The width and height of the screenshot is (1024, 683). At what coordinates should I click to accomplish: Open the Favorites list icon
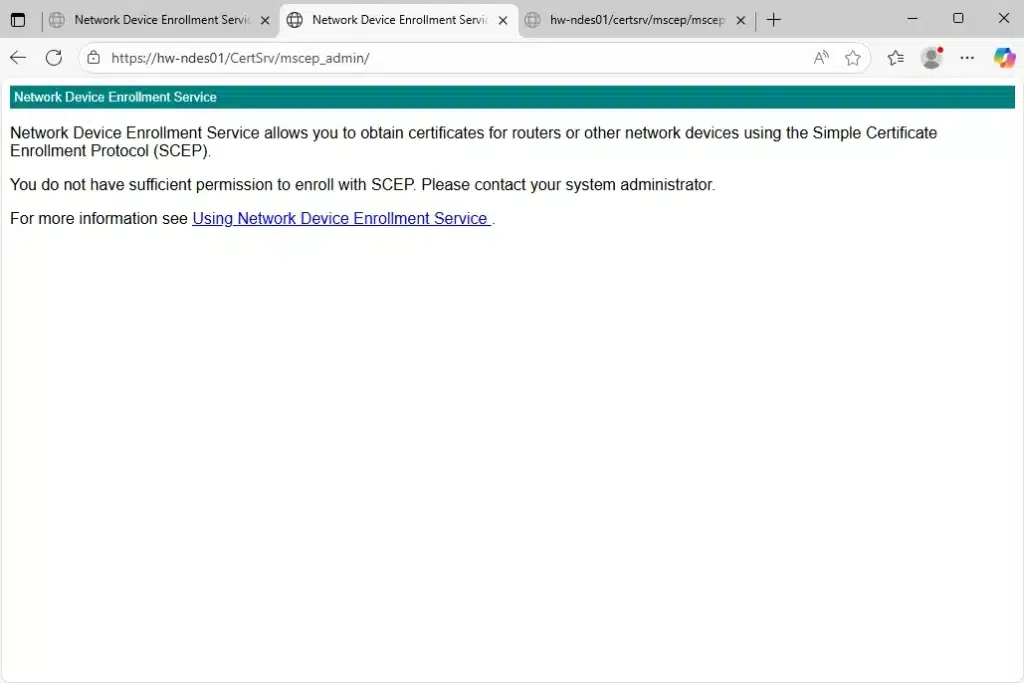tap(895, 58)
